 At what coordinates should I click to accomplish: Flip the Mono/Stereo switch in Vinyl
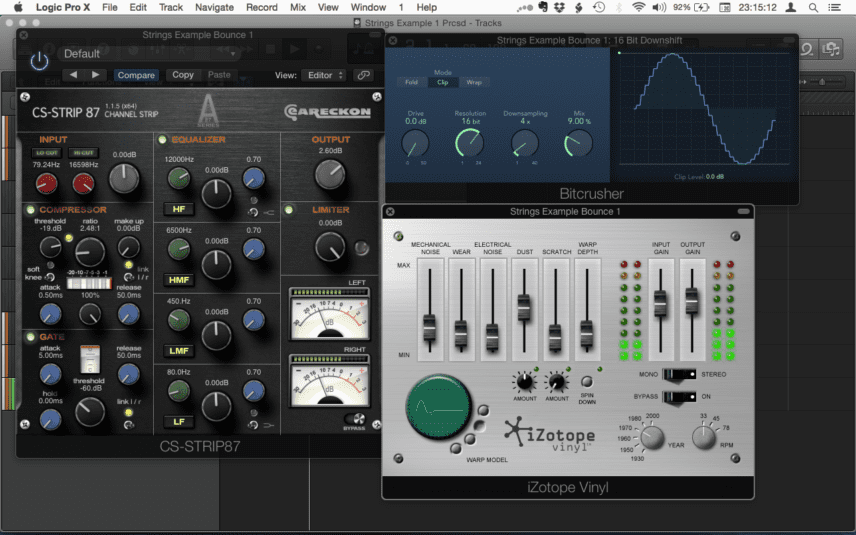680,374
